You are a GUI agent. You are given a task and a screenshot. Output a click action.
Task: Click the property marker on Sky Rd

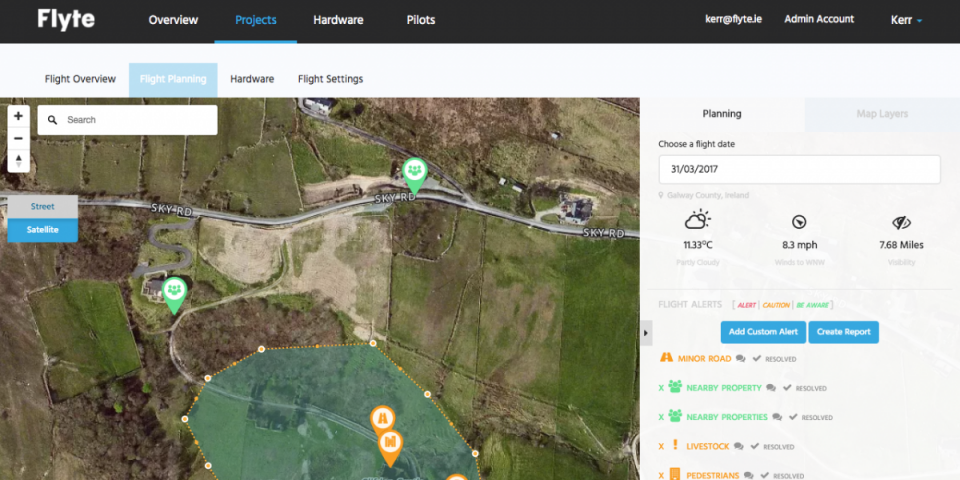(x=414, y=173)
